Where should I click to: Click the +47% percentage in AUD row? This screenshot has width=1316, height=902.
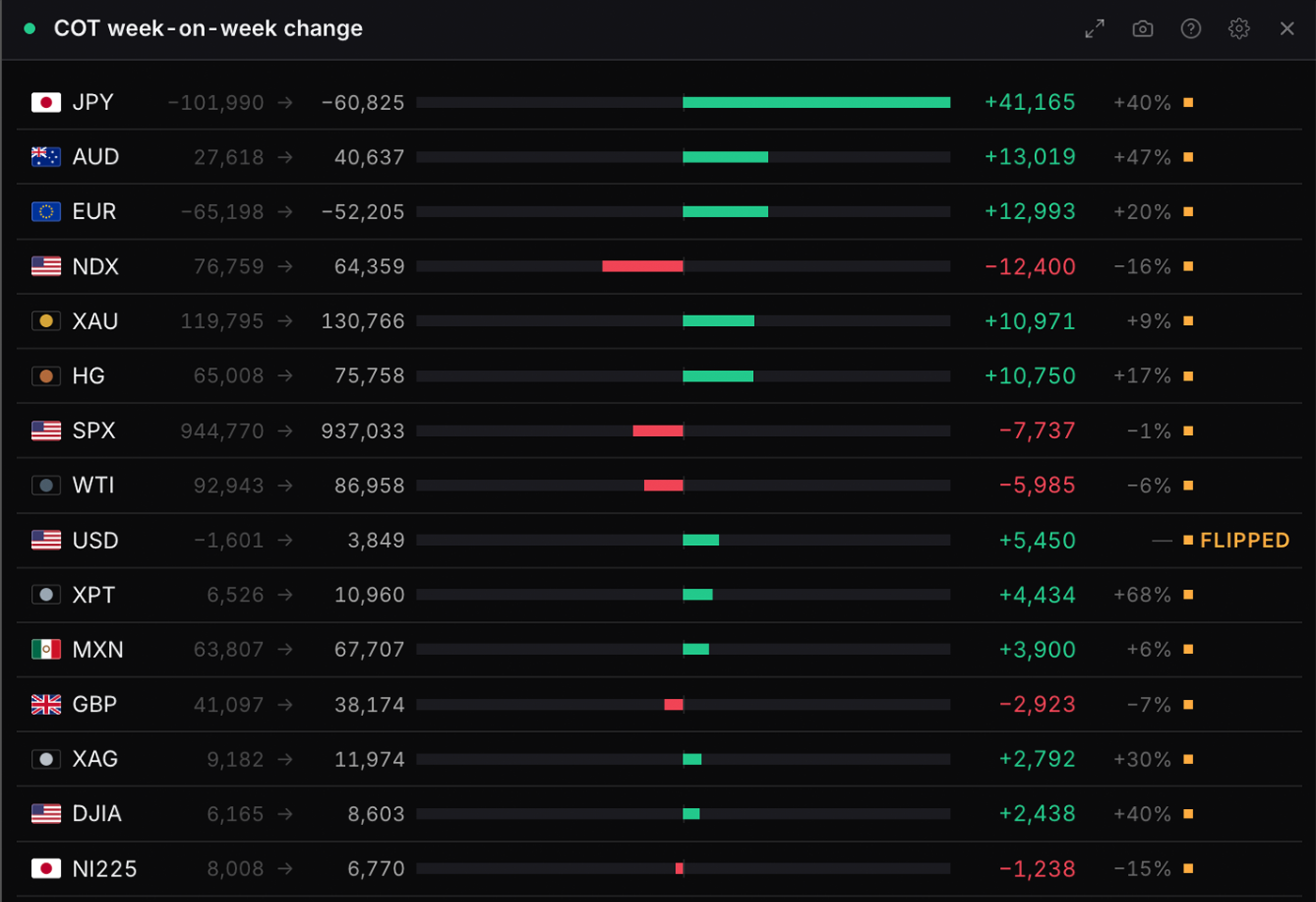[x=1142, y=157]
